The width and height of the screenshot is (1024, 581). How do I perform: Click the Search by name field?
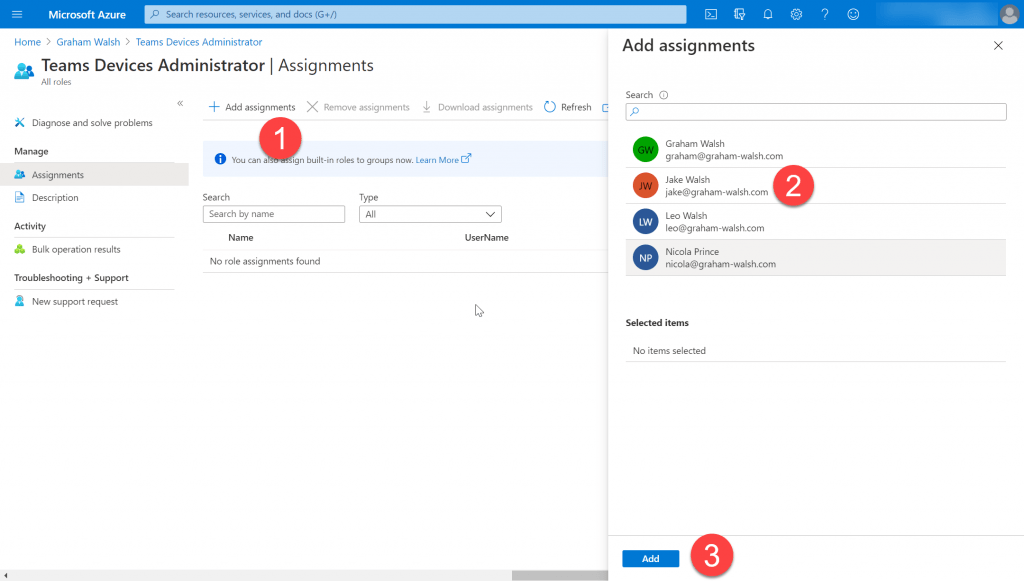click(x=274, y=214)
